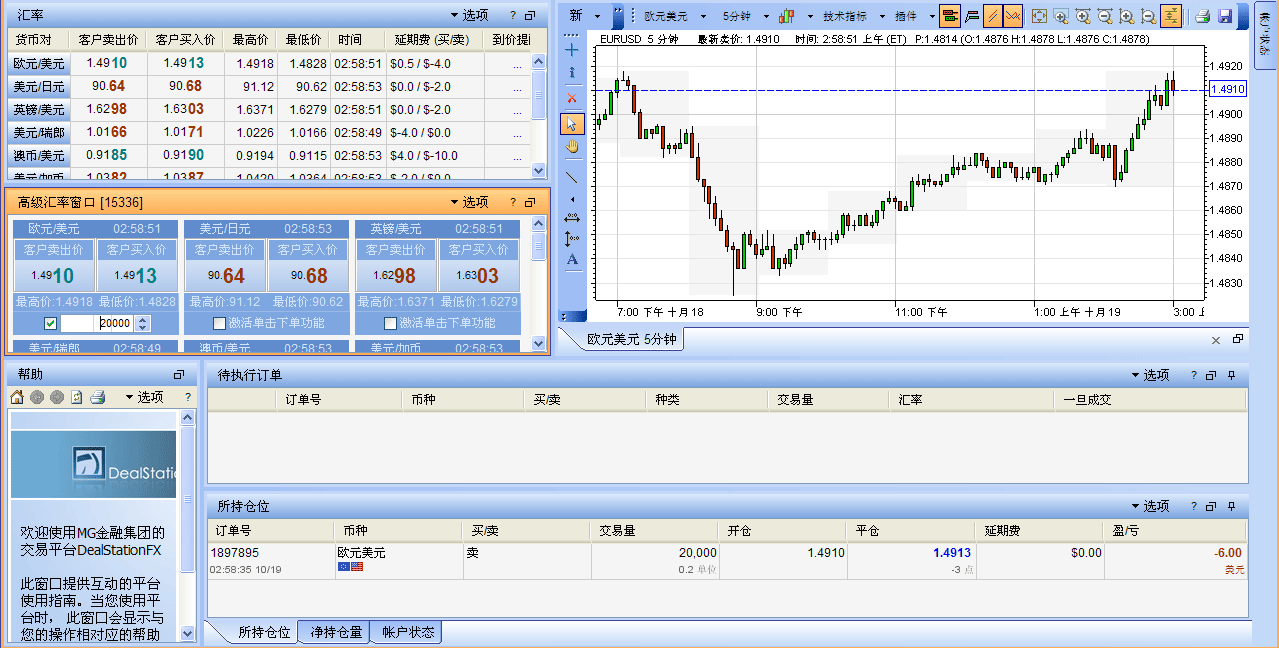Screen dimensions: 1279x648
Task: Open 选项 dropdown in 帮助 panel
Action: click(144, 397)
